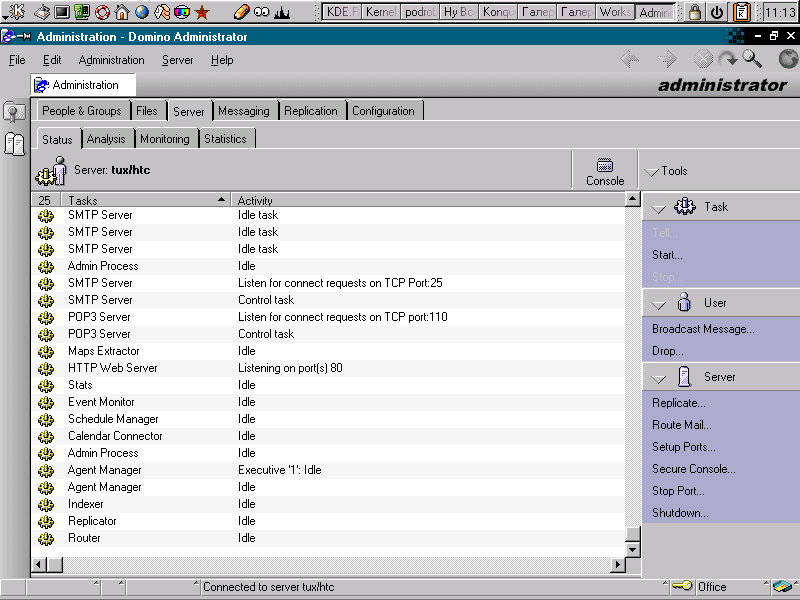Screen dimensions: 800x600
Task: Launch the terminal from the KDE panel
Action: pyautogui.click(x=62, y=12)
